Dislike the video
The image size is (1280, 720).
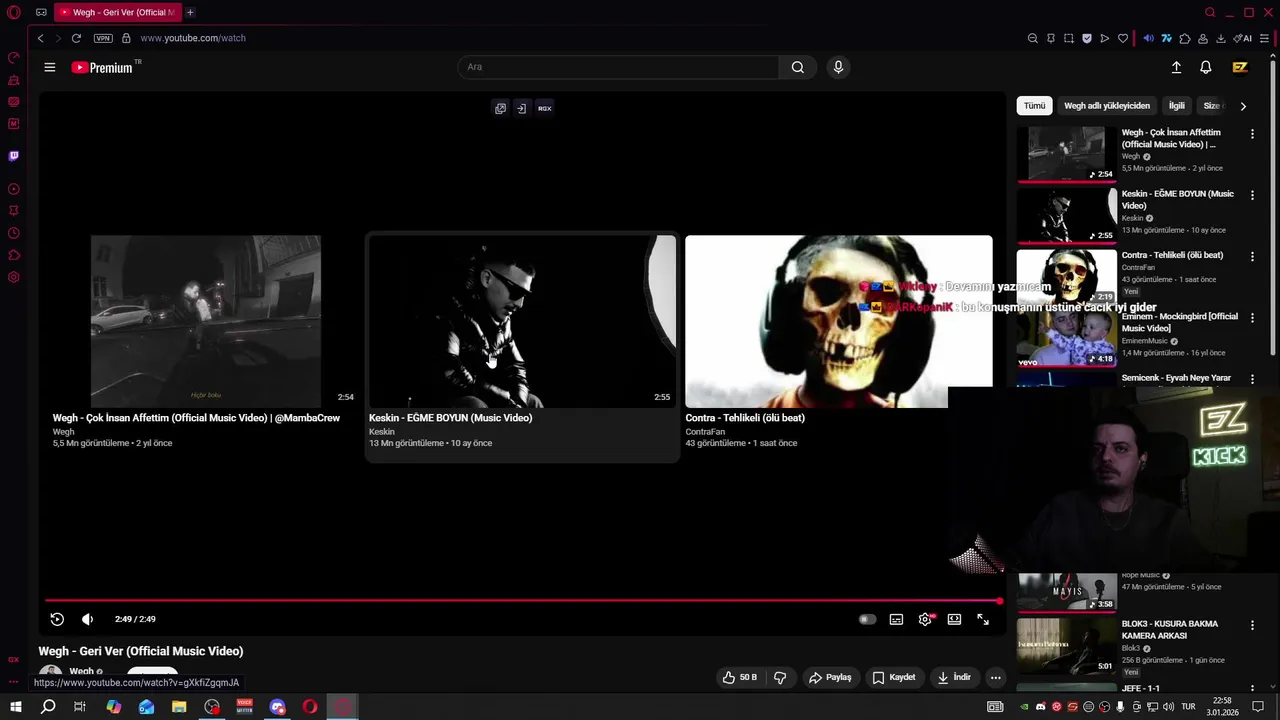click(780, 677)
